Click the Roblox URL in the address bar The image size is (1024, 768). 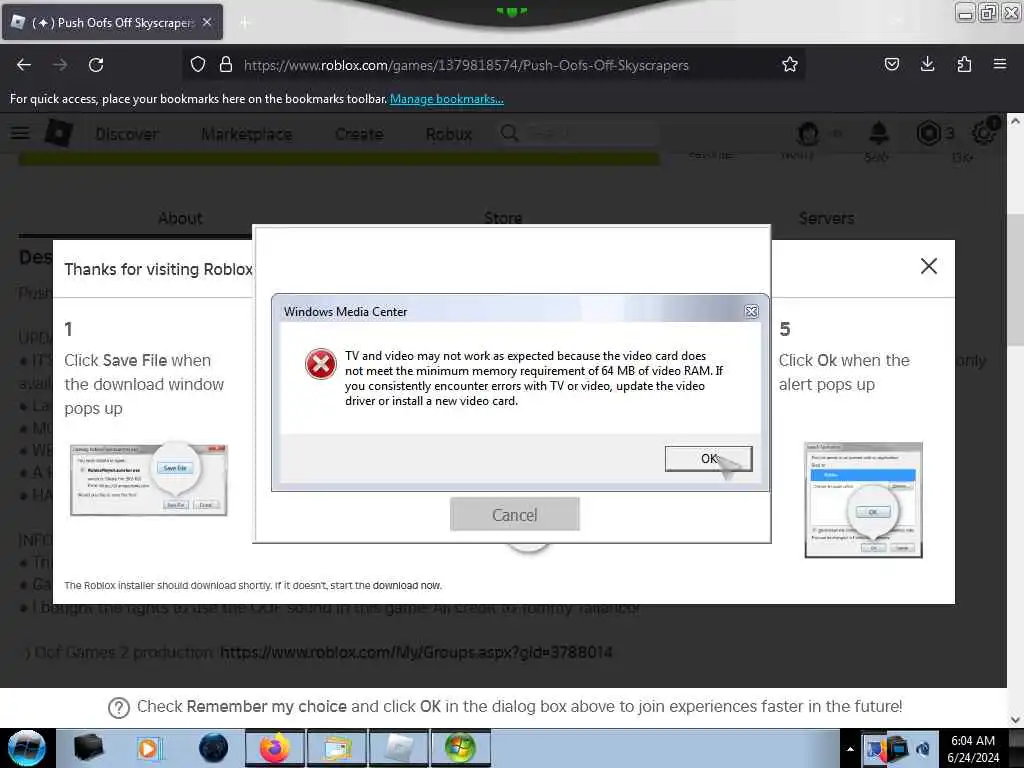point(466,65)
